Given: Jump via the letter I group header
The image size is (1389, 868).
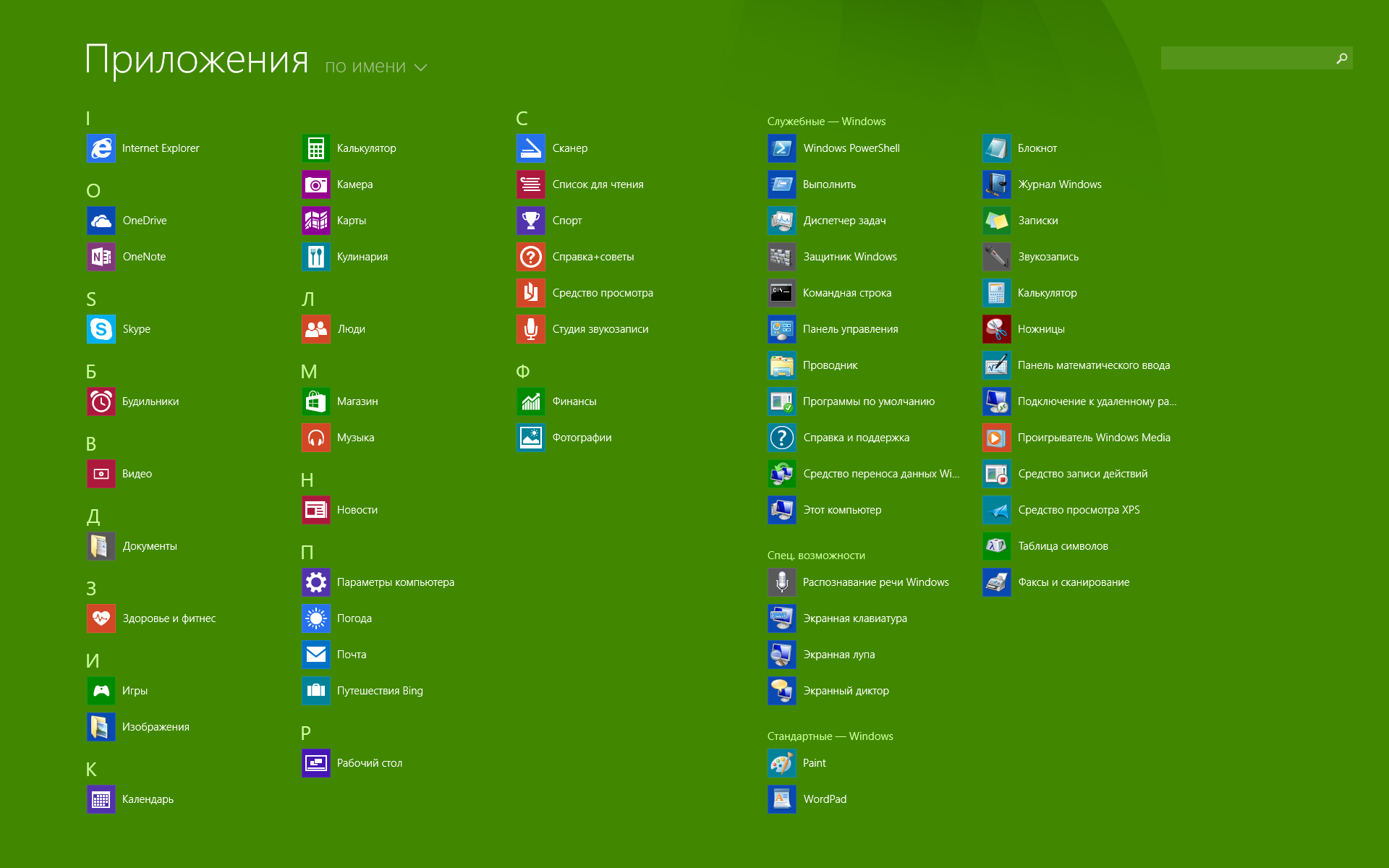Looking at the screenshot, I should [88, 118].
